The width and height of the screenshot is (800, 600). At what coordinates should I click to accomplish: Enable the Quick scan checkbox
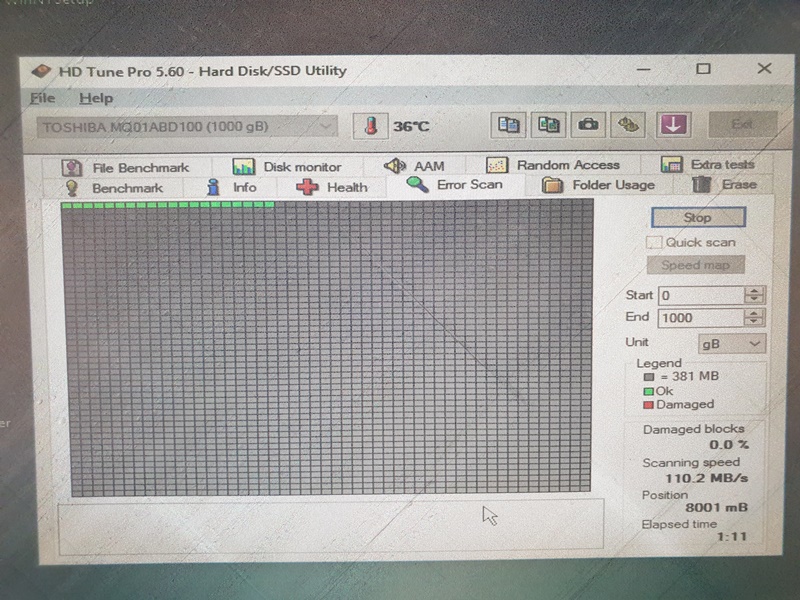654,242
